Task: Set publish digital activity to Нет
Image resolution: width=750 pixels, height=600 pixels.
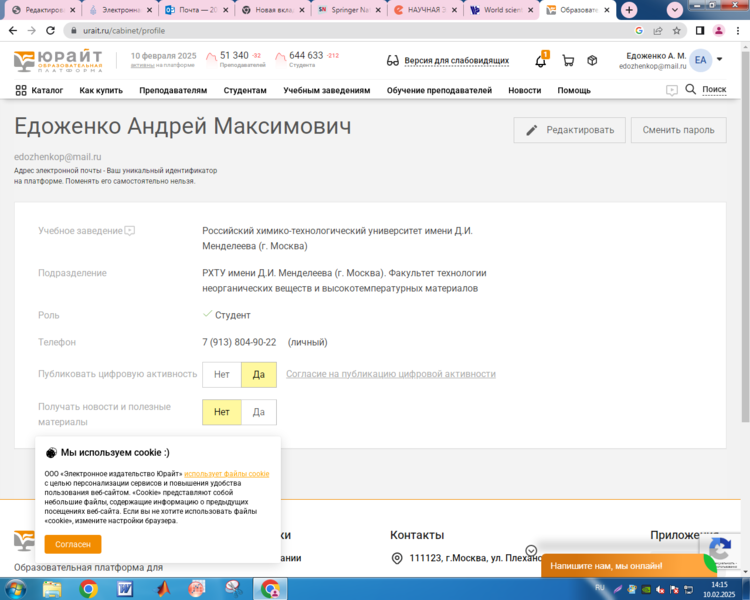Action: point(221,374)
